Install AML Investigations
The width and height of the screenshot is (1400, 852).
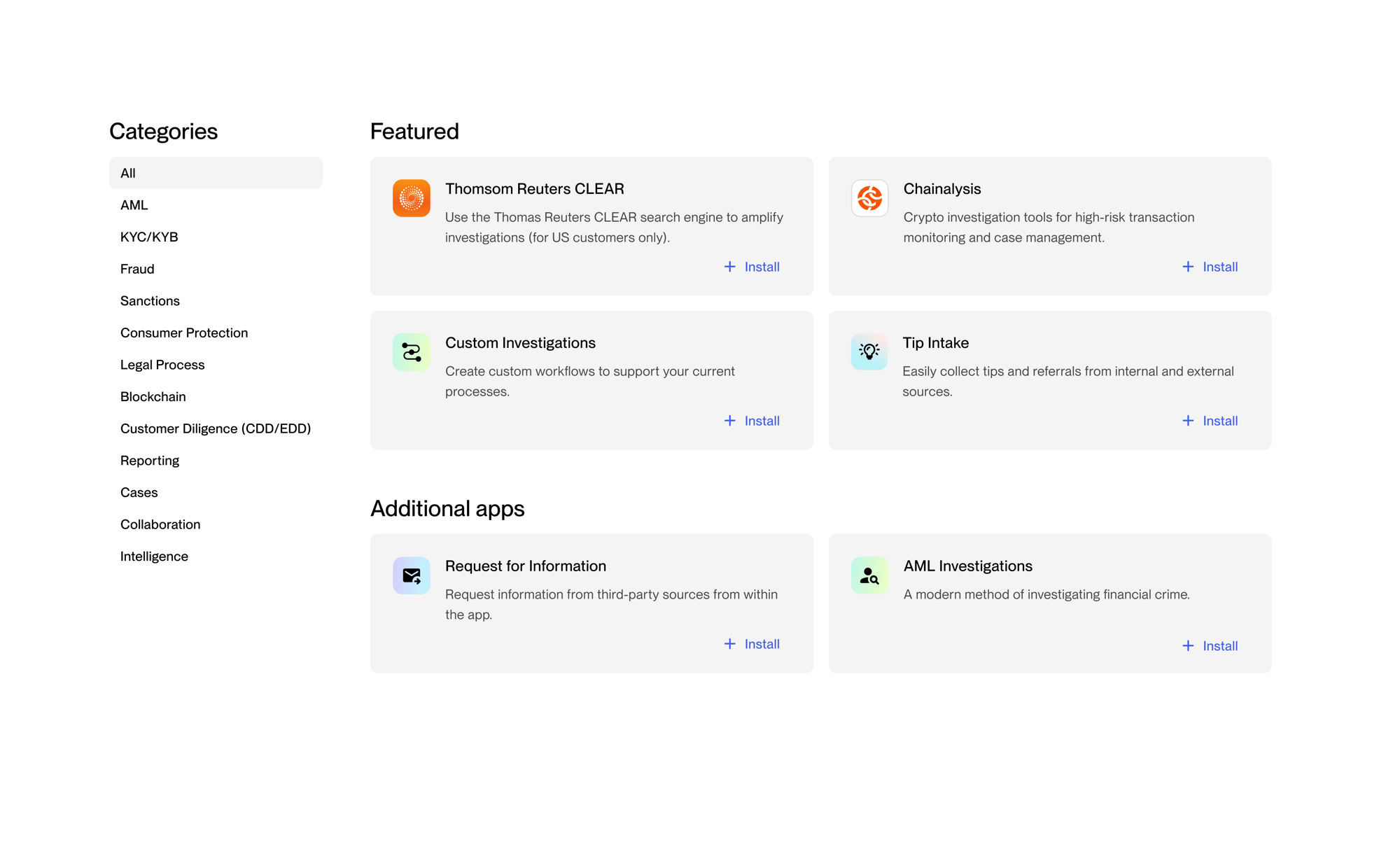coord(1210,646)
